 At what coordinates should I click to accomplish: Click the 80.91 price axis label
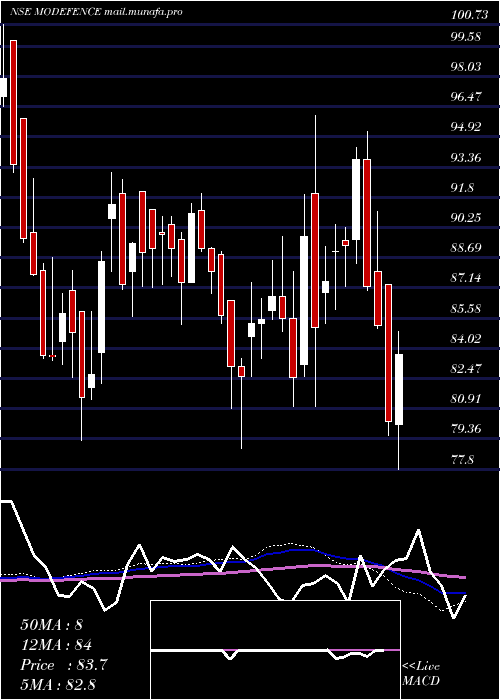pos(466,399)
